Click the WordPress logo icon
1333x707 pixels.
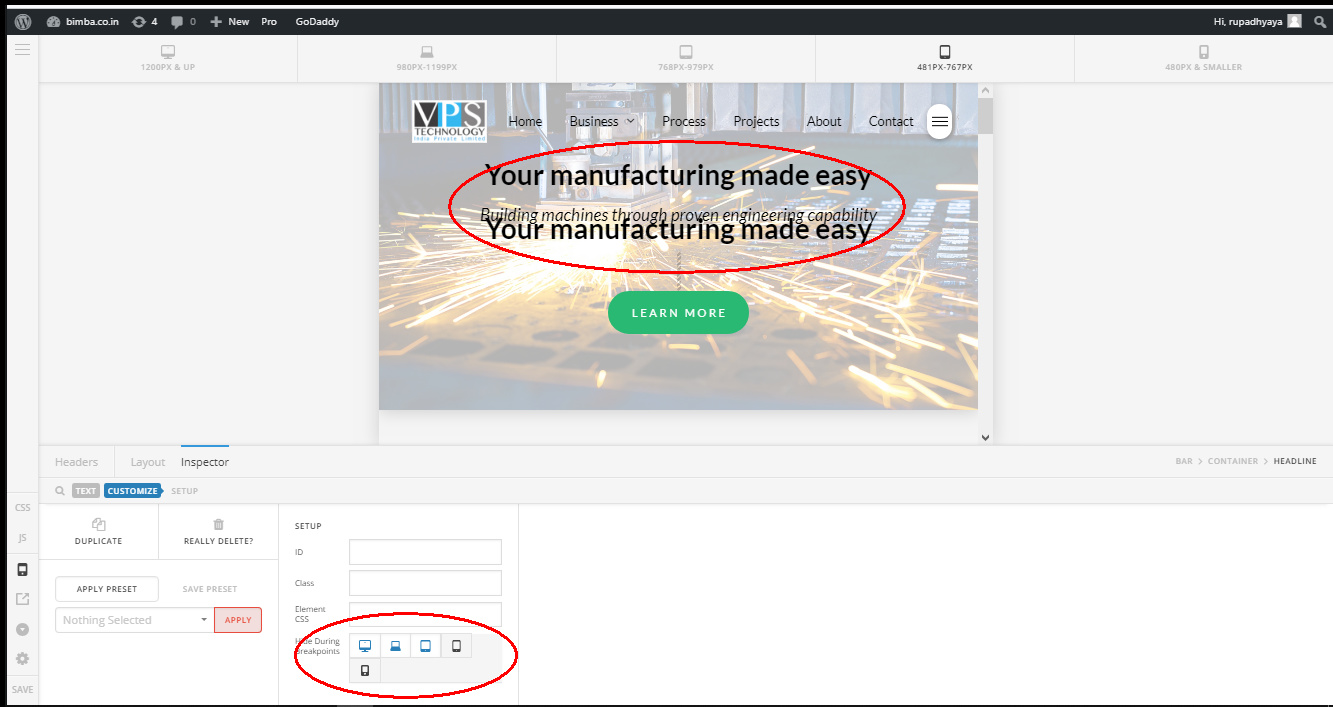click(x=22, y=21)
